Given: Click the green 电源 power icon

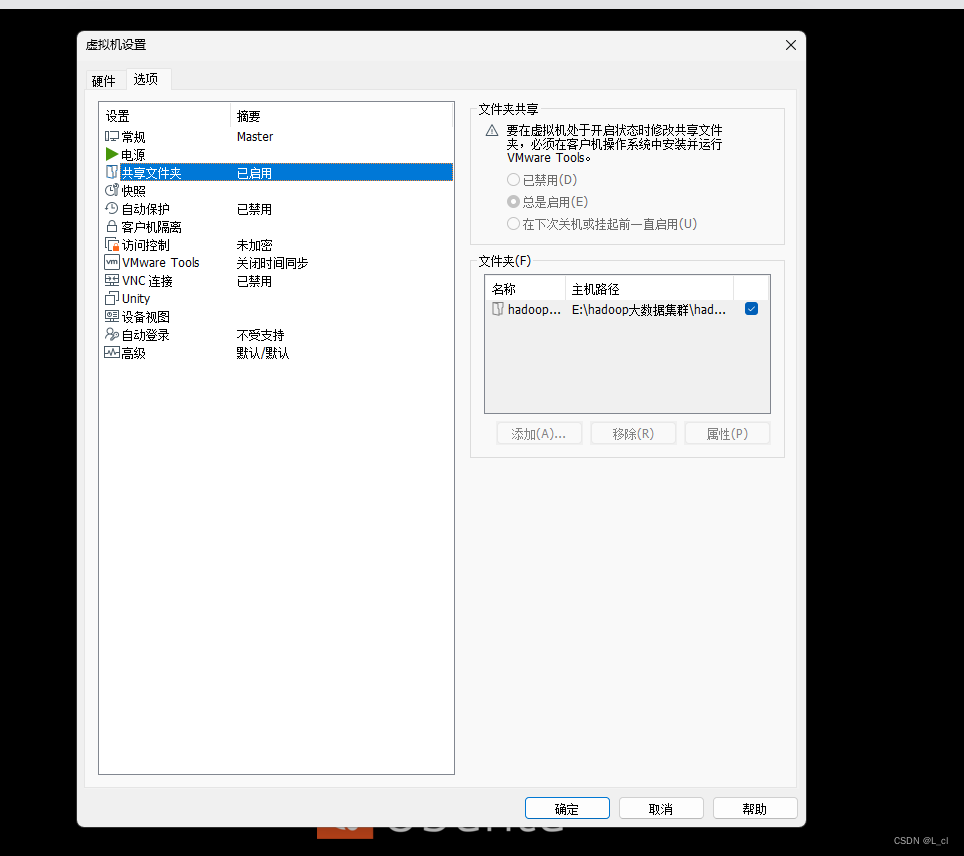Looking at the screenshot, I should coord(111,154).
